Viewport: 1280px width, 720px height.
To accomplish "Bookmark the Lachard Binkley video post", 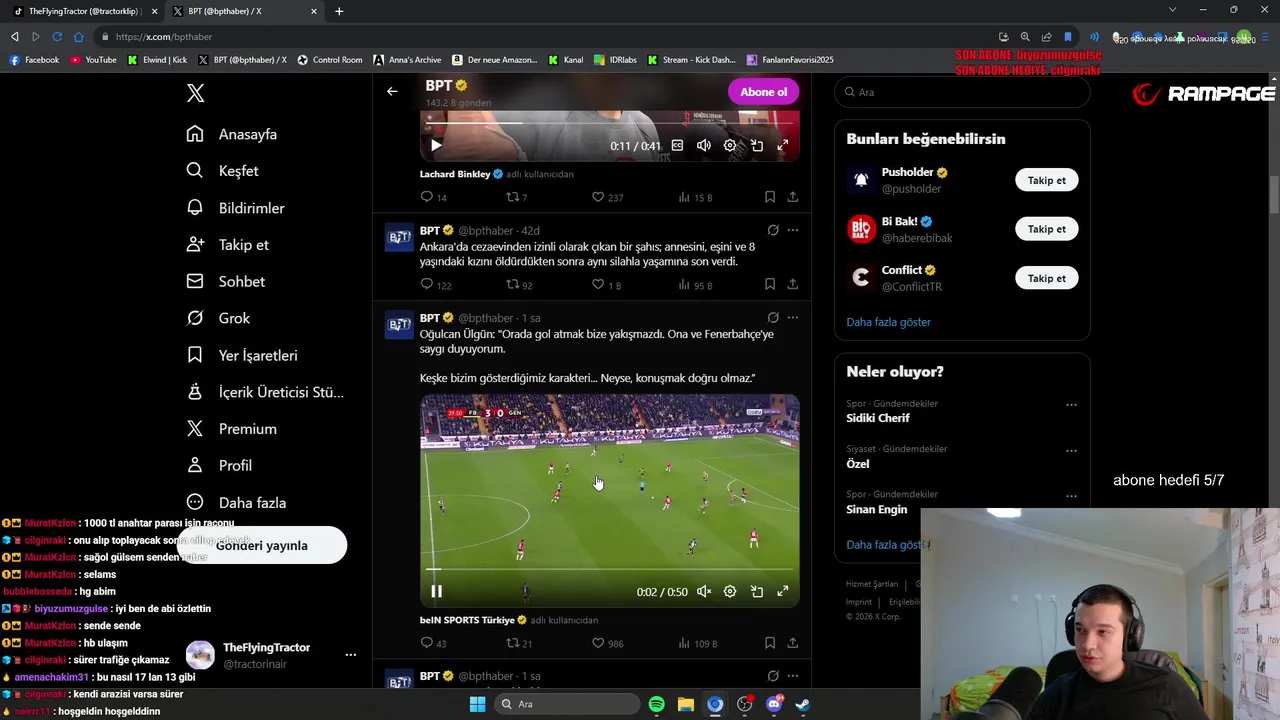I will click(770, 197).
